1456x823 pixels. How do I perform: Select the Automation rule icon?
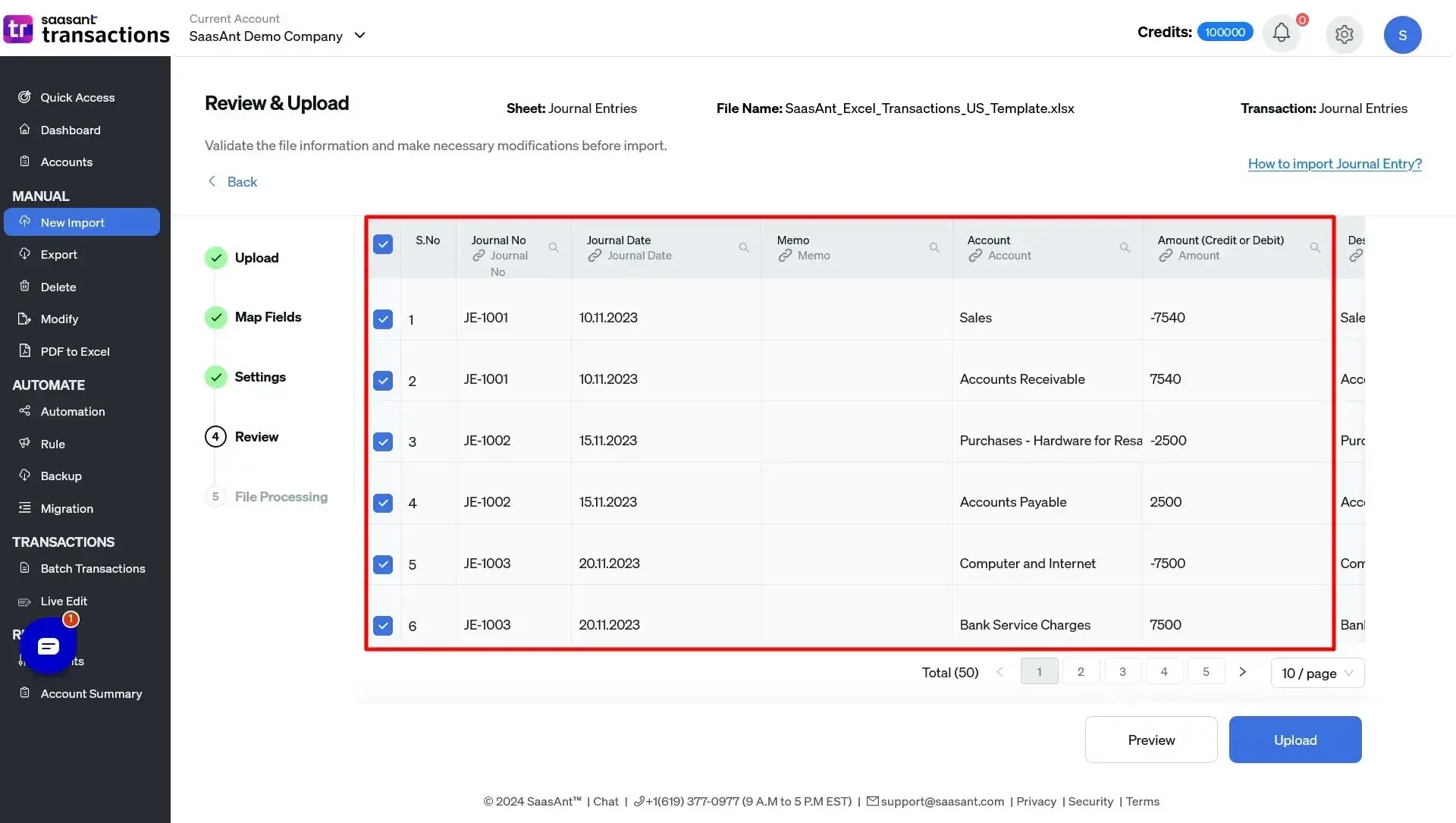(24, 443)
